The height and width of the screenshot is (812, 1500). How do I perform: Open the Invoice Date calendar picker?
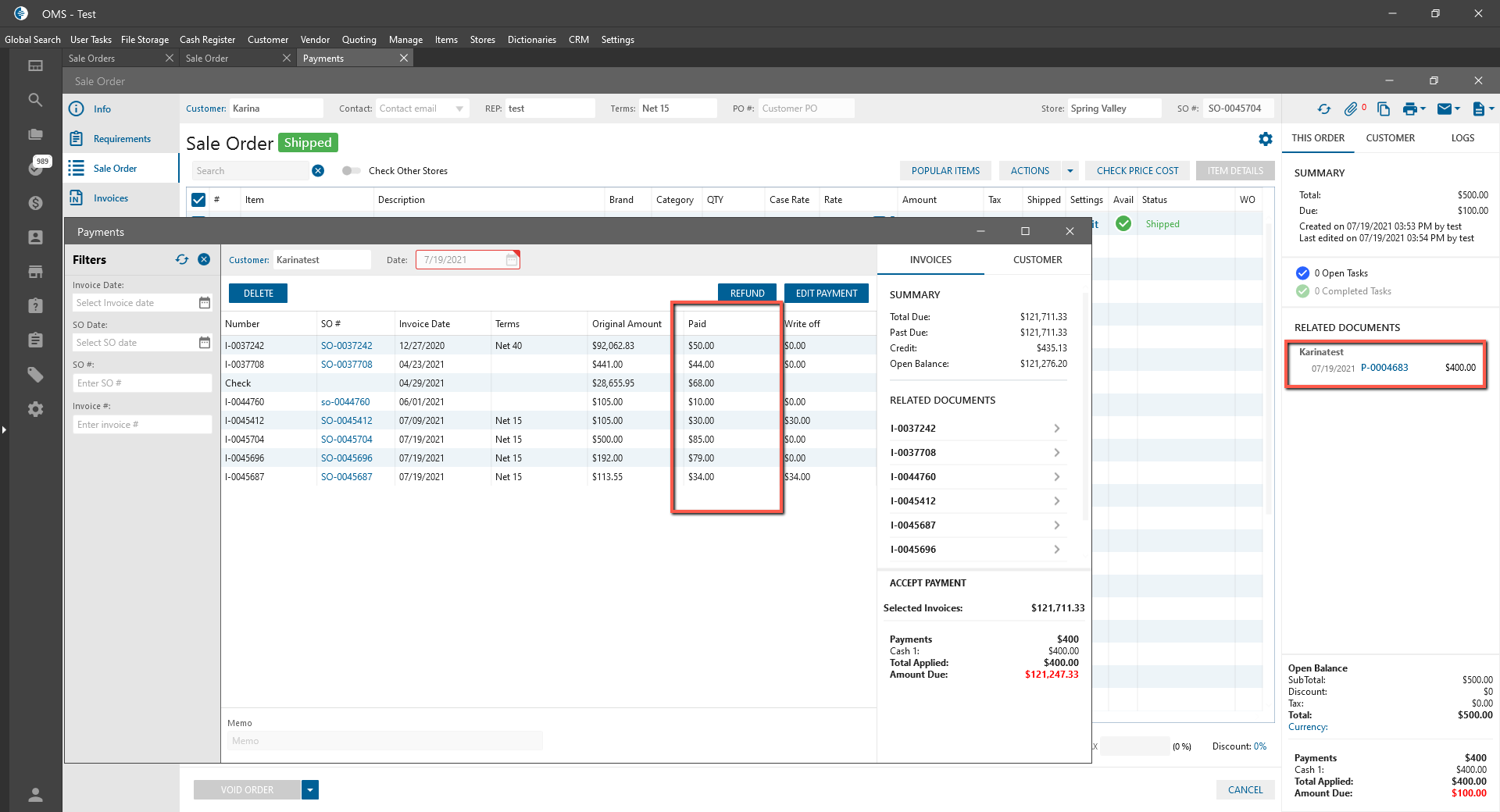(205, 303)
